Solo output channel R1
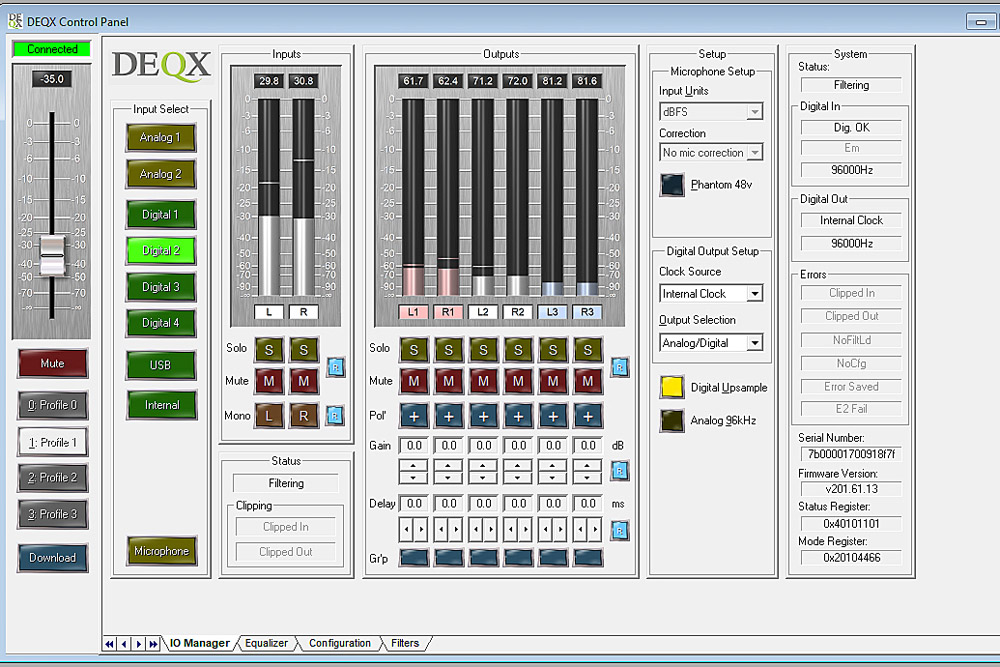This screenshot has width=1000, height=667. 449,349
